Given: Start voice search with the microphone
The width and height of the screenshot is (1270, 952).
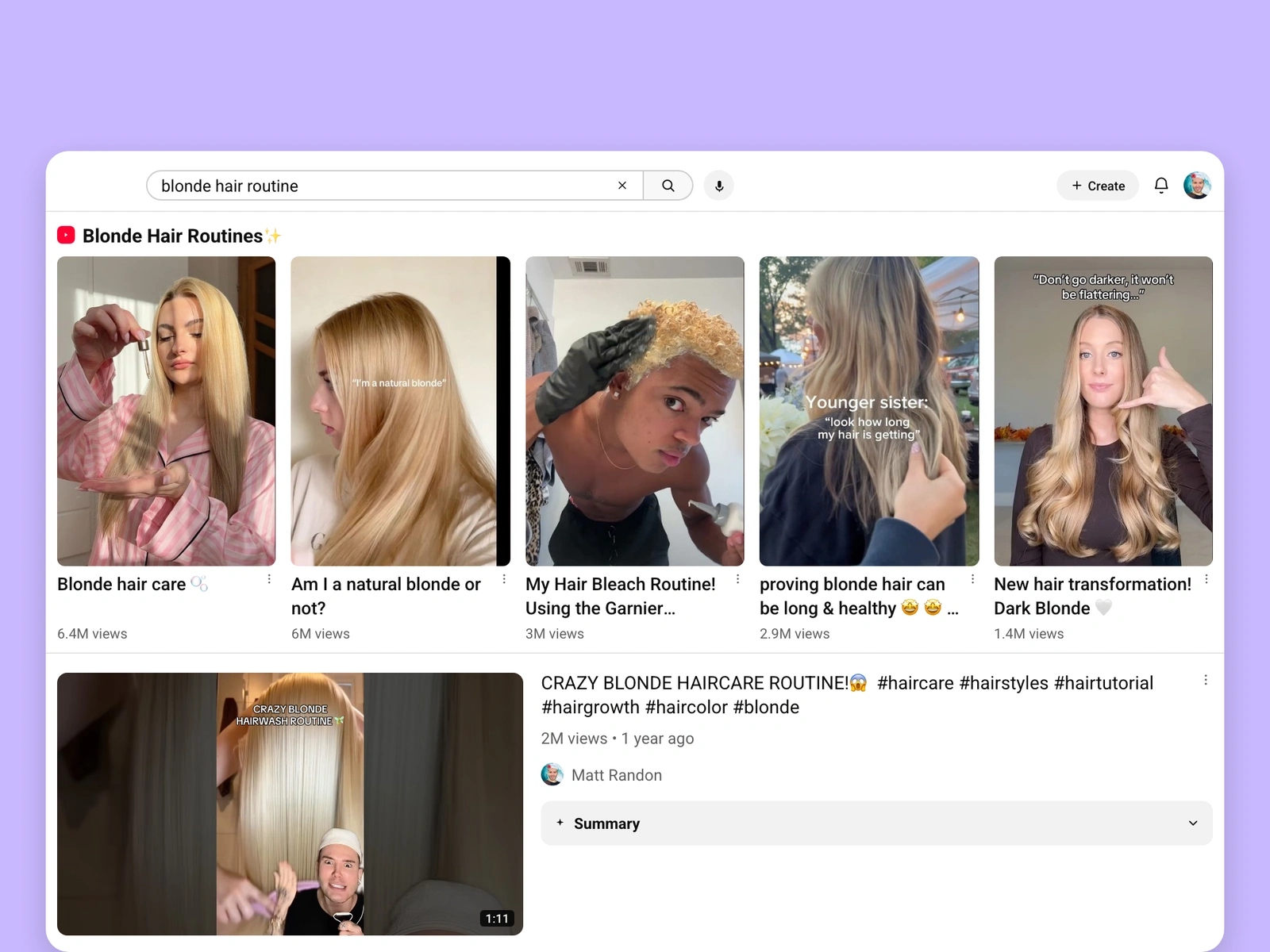Looking at the screenshot, I should [x=719, y=186].
